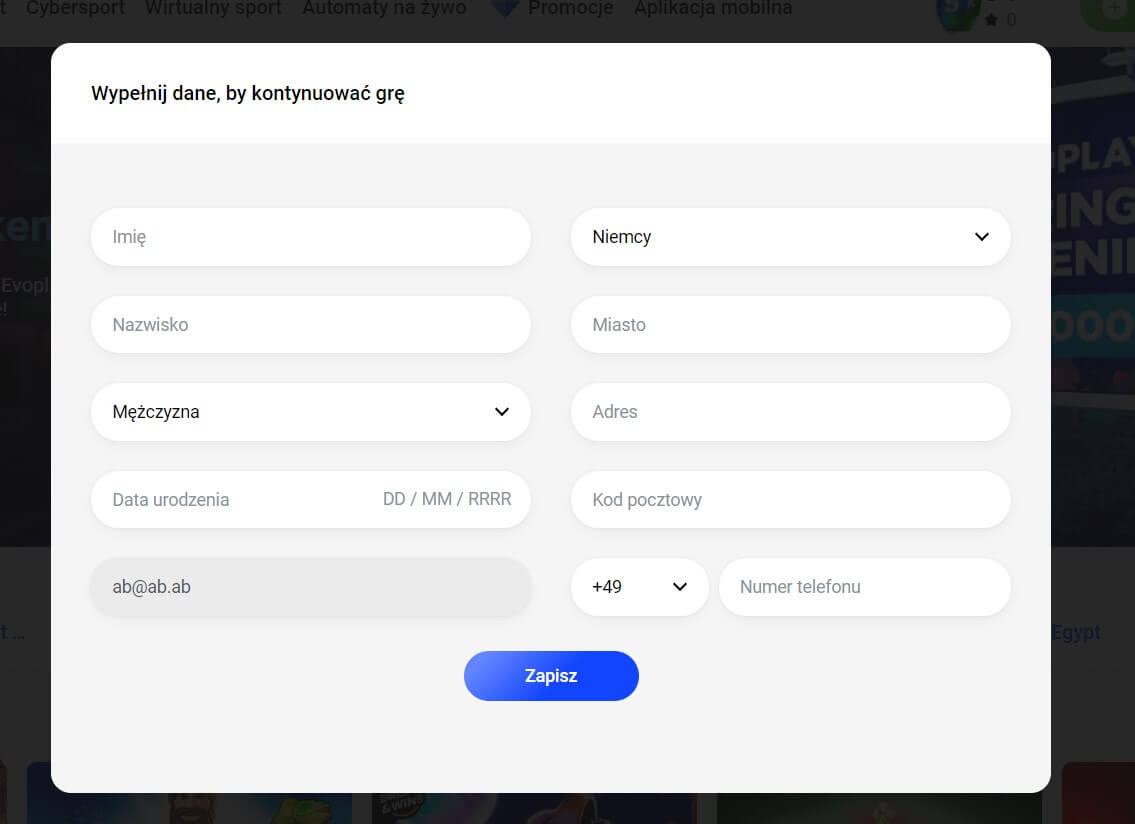Open Automaty na żywo menu item
Screen dimensions: 1135x824
[384, 9]
